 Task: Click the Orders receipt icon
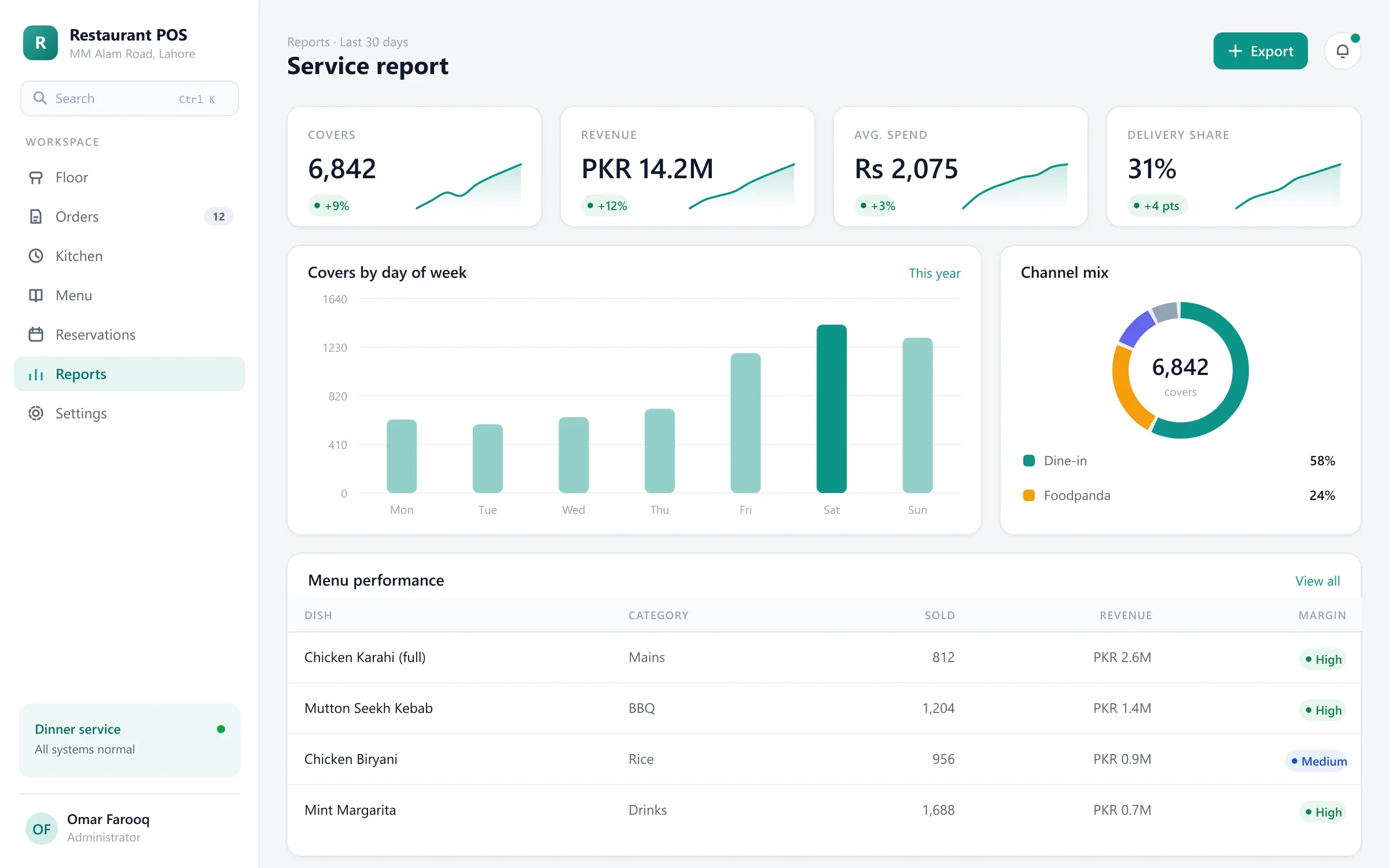click(36, 217)
